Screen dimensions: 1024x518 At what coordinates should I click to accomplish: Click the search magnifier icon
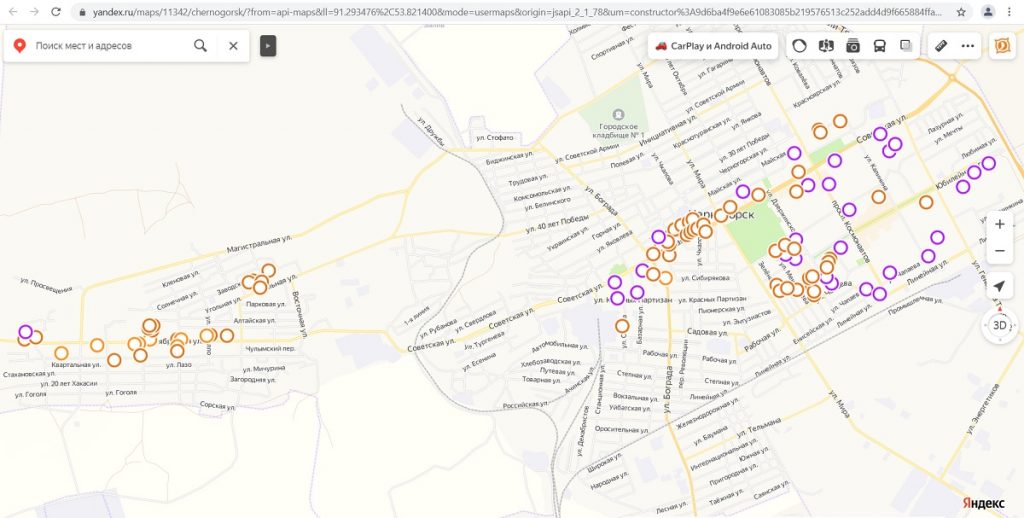tap(201, 46)
